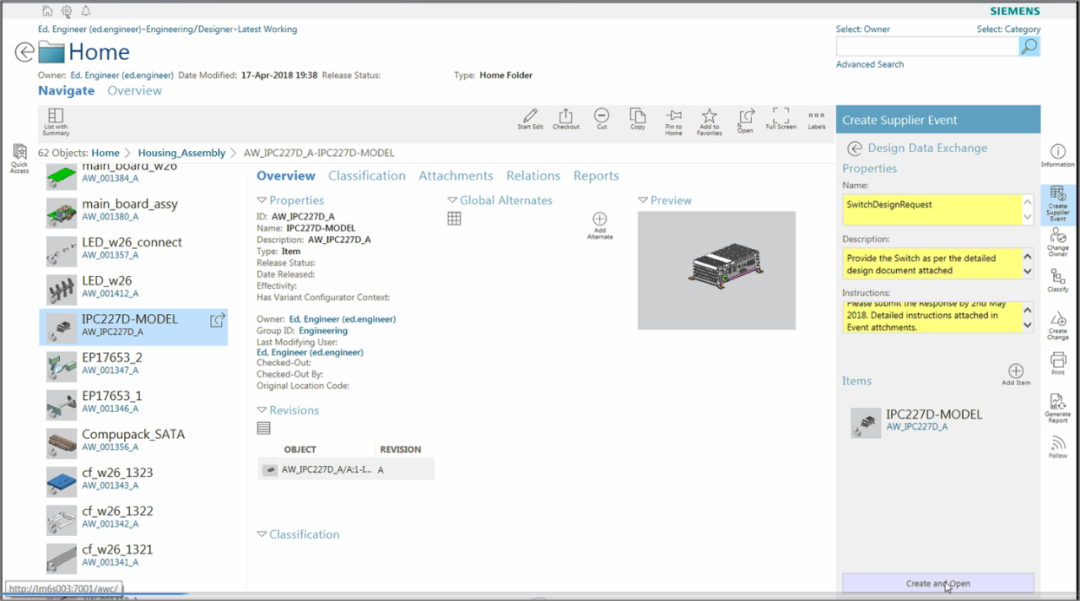Image resolution: width=1080 pixels, height=601 pixels.
Task: Switch to the Attachments tab
Action: pos(455,176)
